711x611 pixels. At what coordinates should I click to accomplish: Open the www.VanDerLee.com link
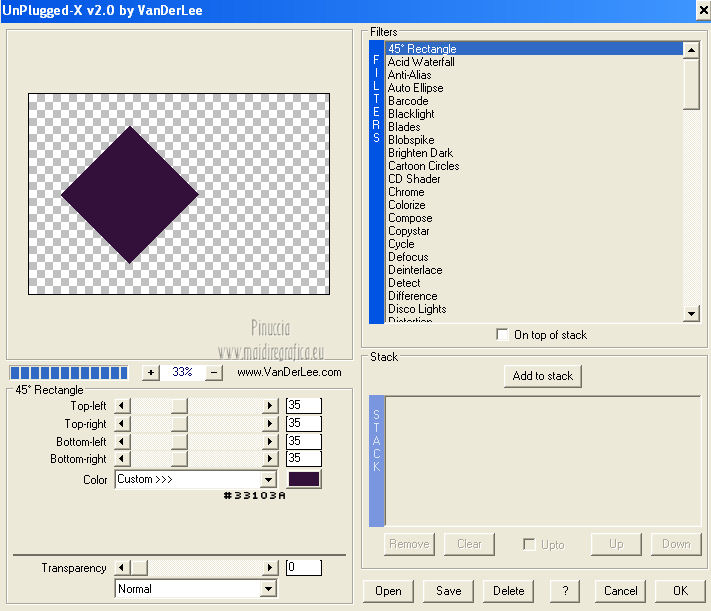[x=289, y=372]
